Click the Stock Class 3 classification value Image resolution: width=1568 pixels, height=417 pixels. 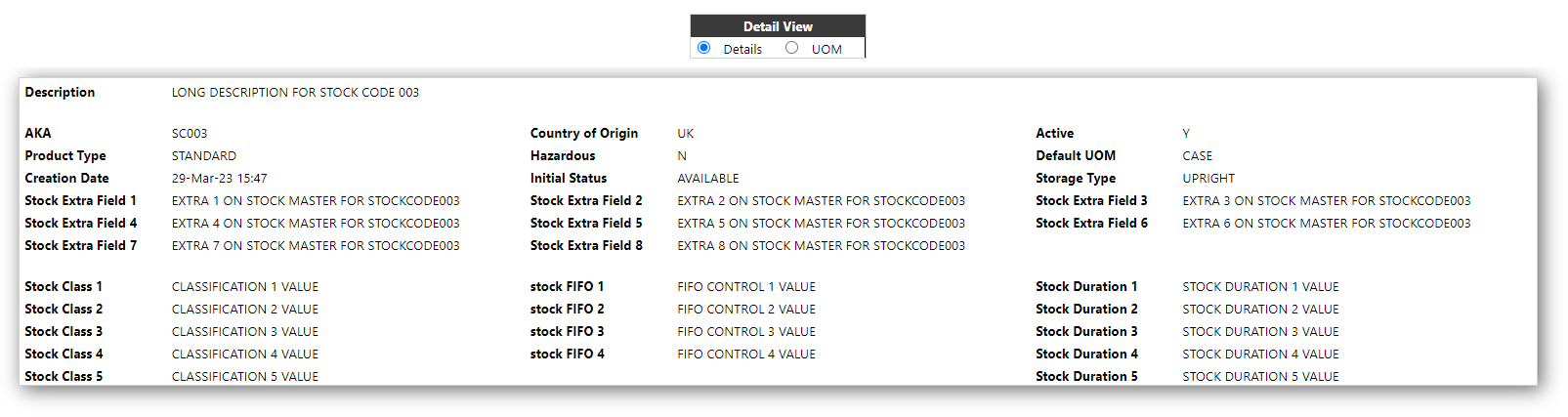pos(245,332)
